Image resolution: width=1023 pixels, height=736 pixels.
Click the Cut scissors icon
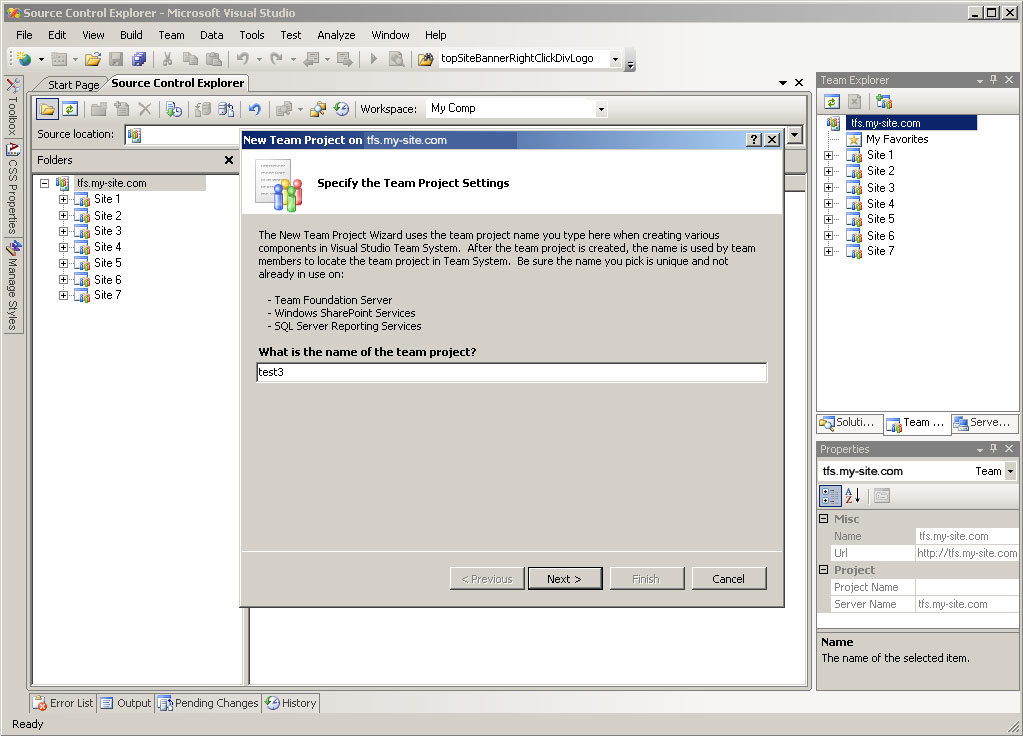(x=167, y=59)
